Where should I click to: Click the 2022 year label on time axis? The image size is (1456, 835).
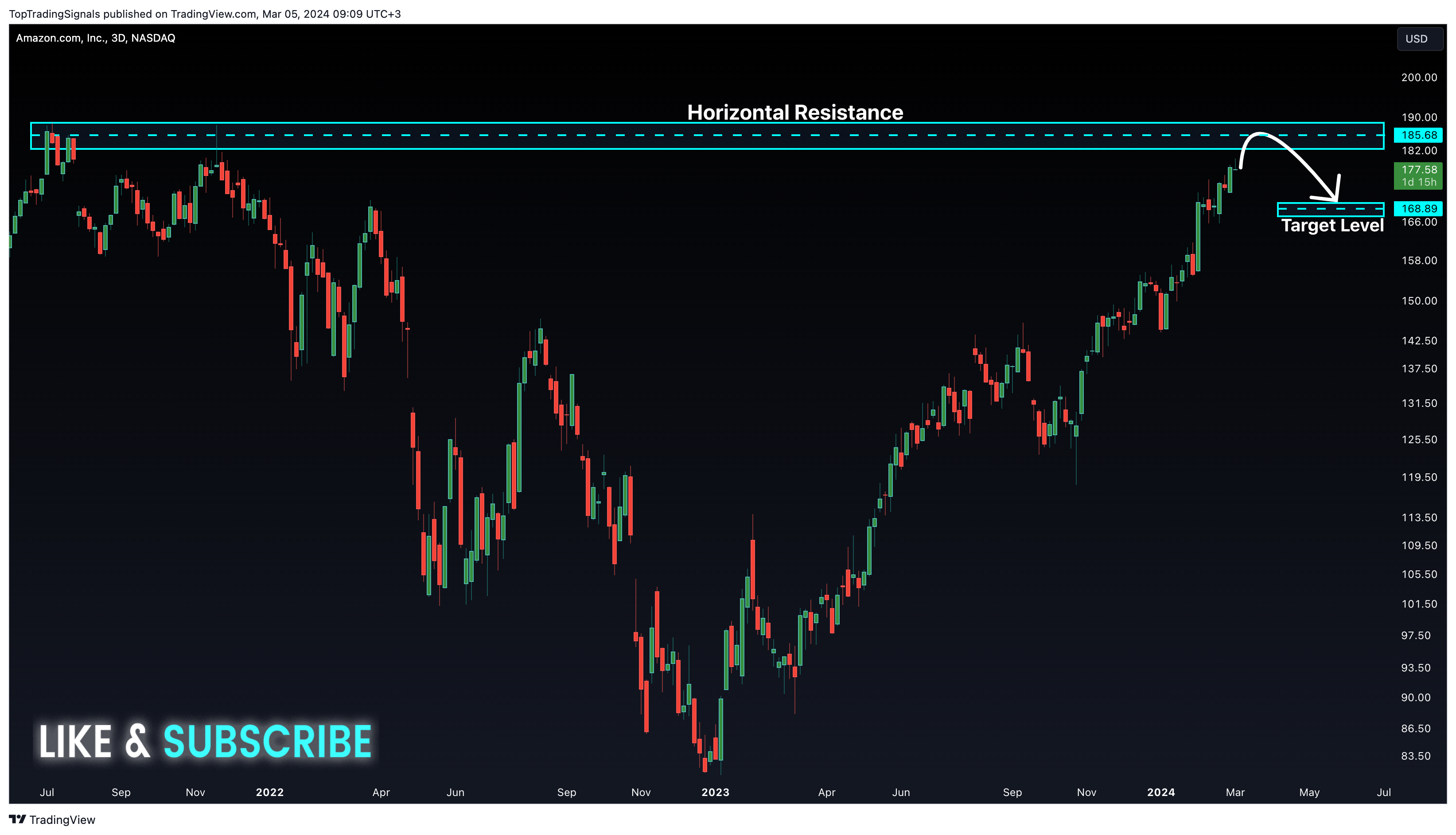coord(269,792)
